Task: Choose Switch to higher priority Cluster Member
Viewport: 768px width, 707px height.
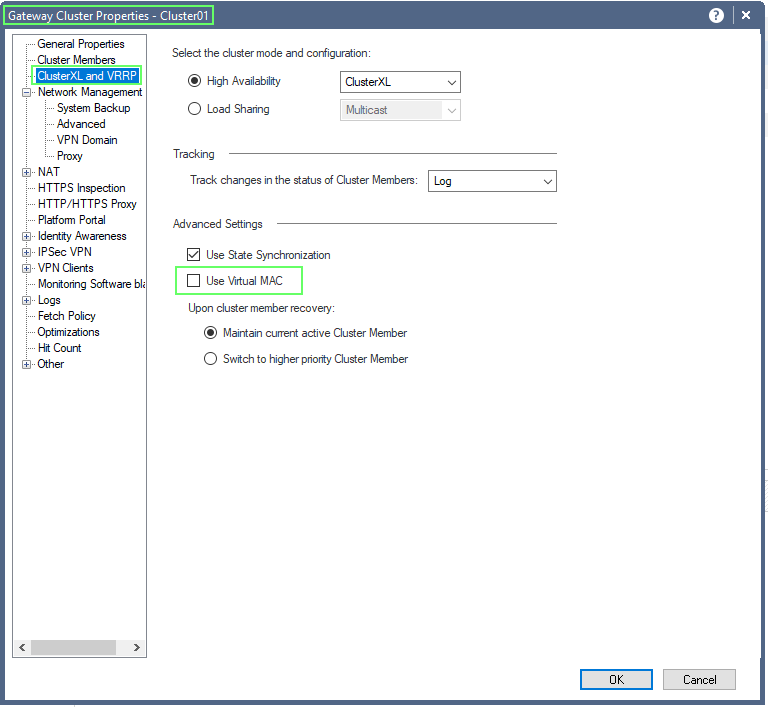Action: (211, 359)
